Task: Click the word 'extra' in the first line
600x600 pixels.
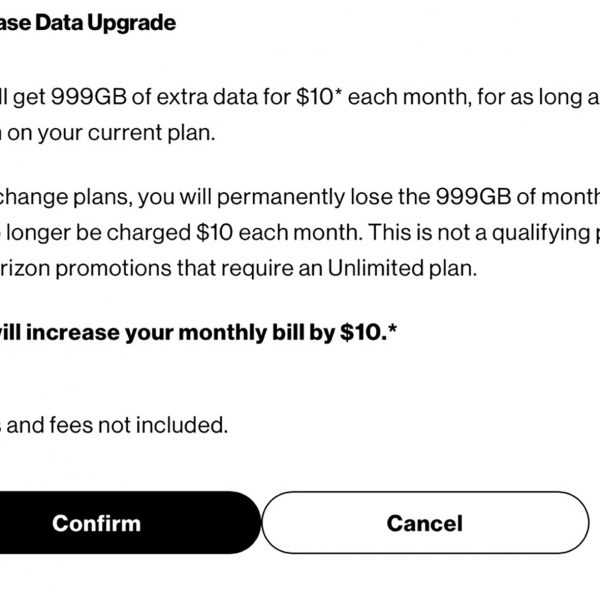Action: [190, 98]
